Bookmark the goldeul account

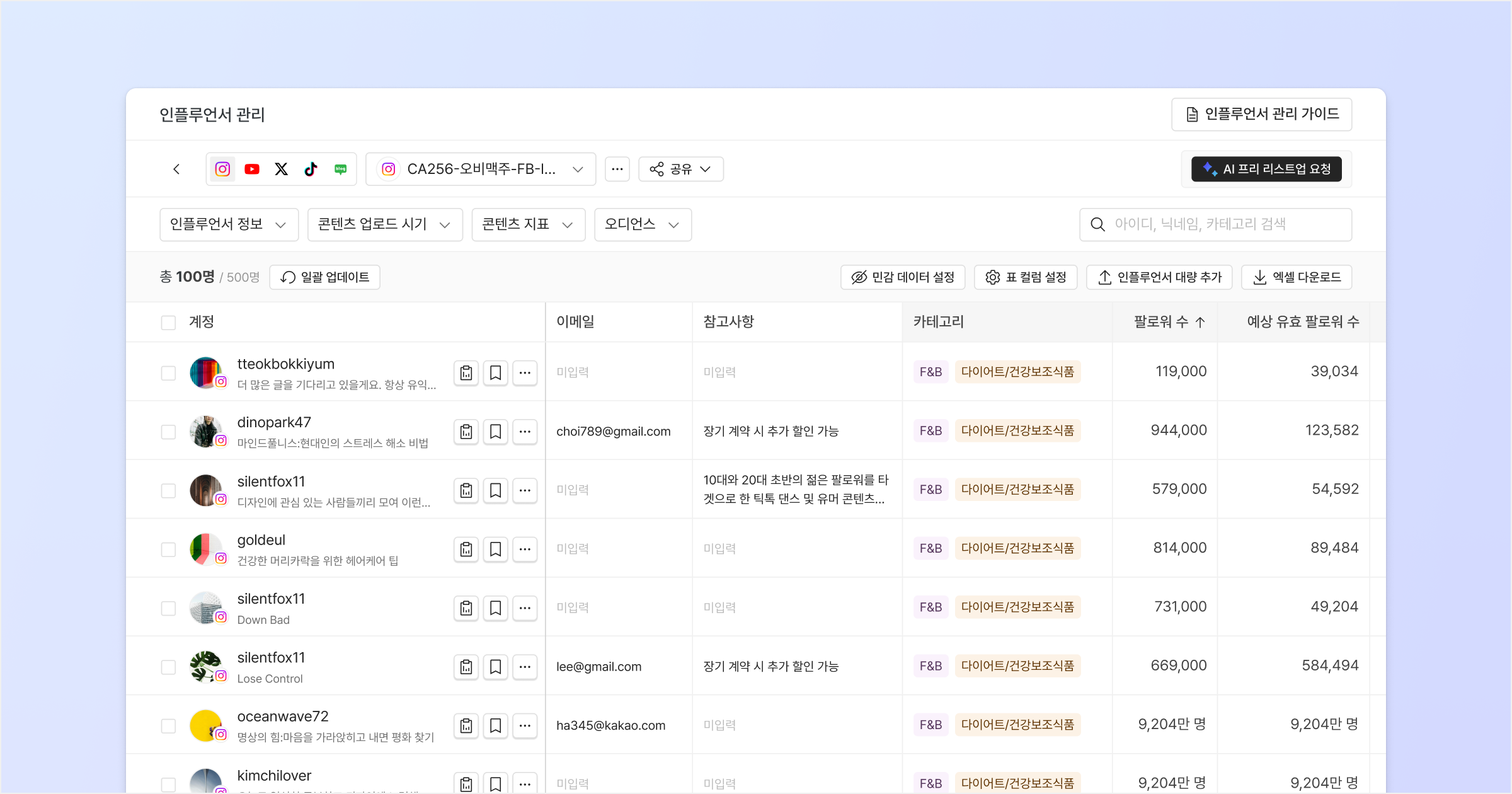[x=496, y=549]
